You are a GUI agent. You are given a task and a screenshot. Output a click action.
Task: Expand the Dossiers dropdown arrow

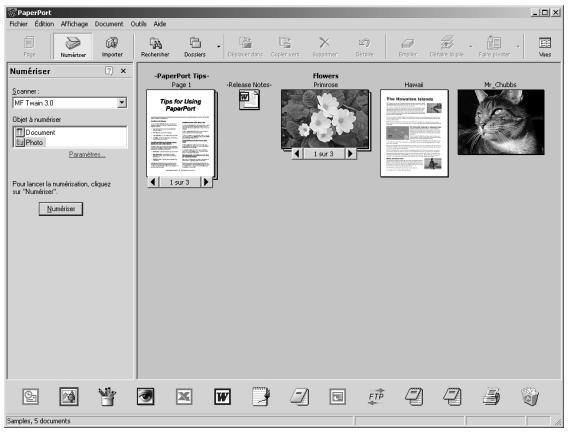point(218,47)
